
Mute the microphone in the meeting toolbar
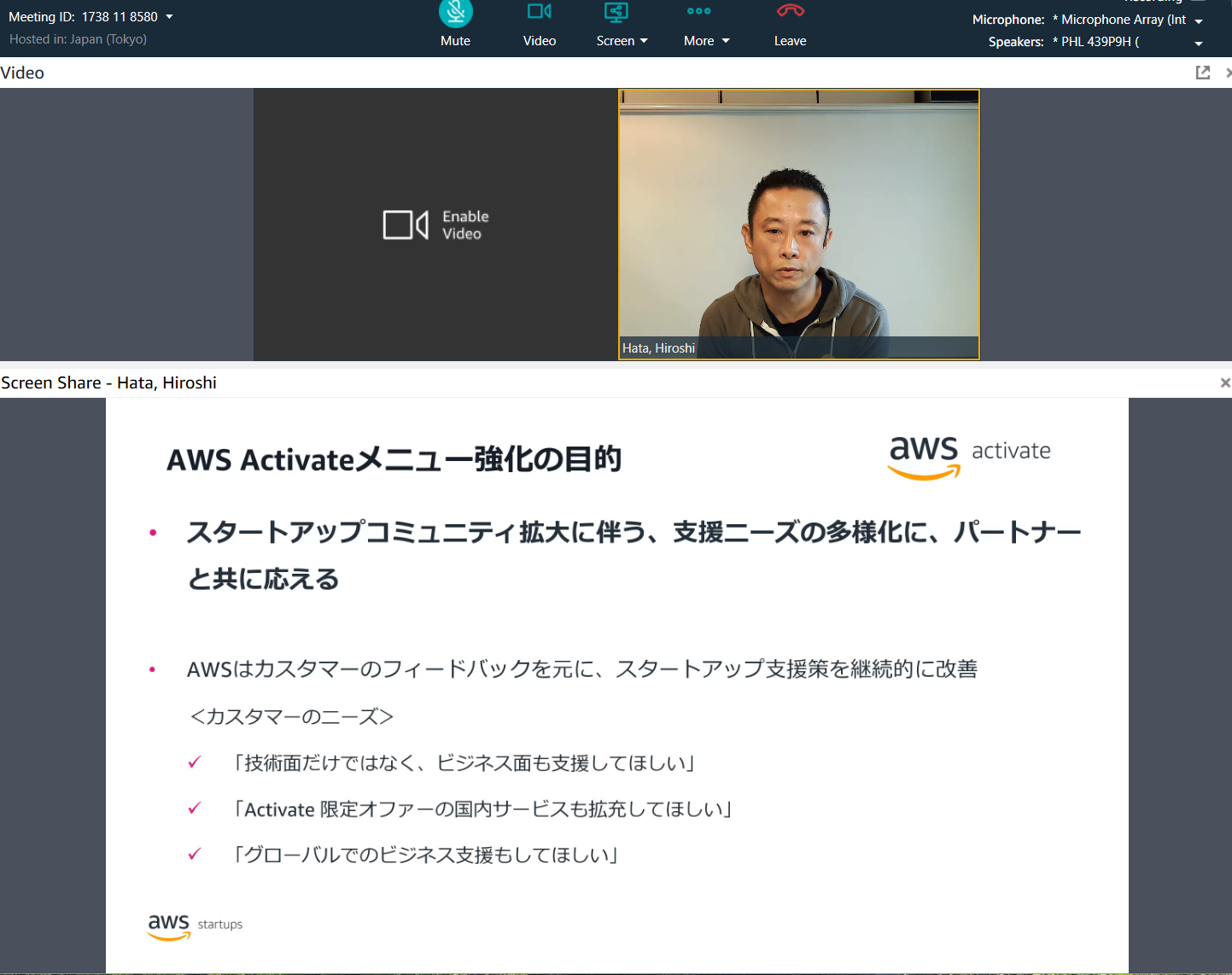coord(456,24)
